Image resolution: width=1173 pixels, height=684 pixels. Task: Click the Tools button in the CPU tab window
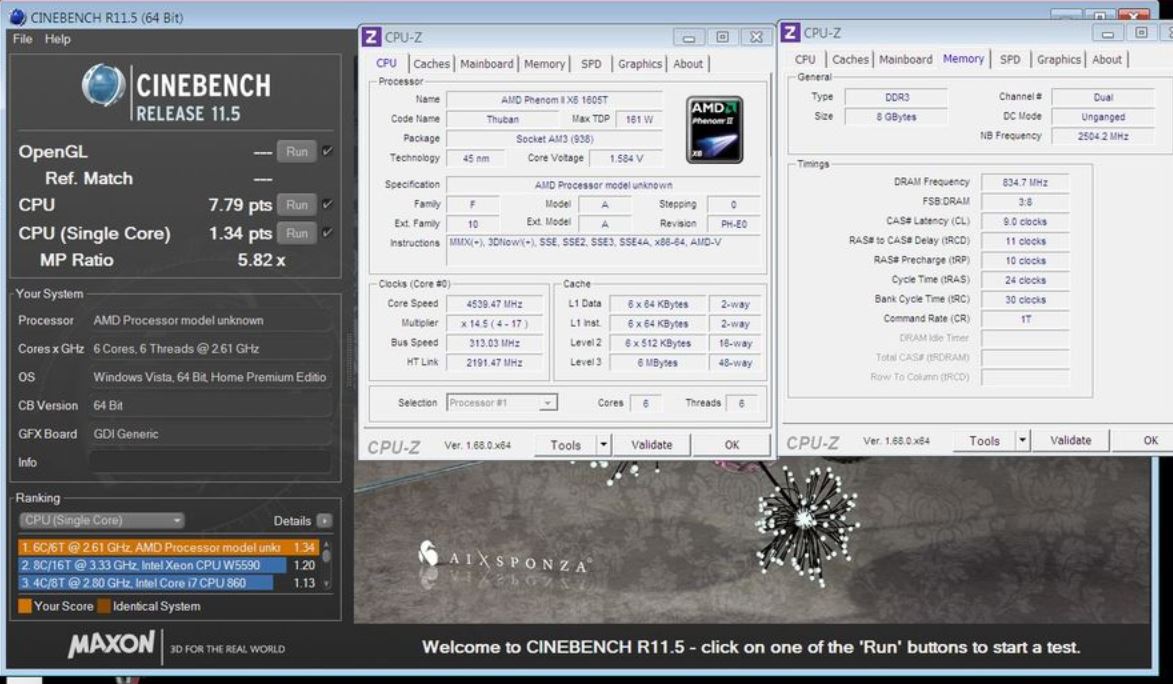tap(566, 445)
